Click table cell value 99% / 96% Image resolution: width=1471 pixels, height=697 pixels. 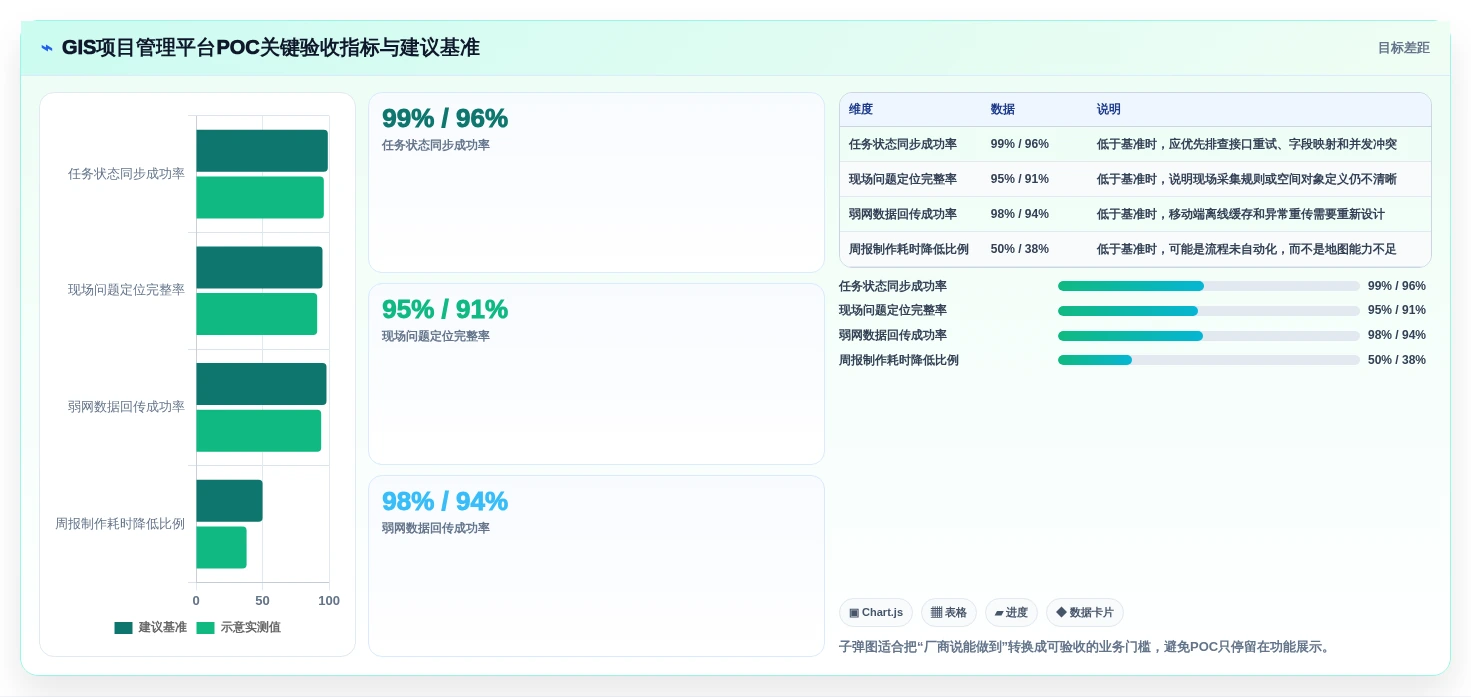coord(1019,144)
